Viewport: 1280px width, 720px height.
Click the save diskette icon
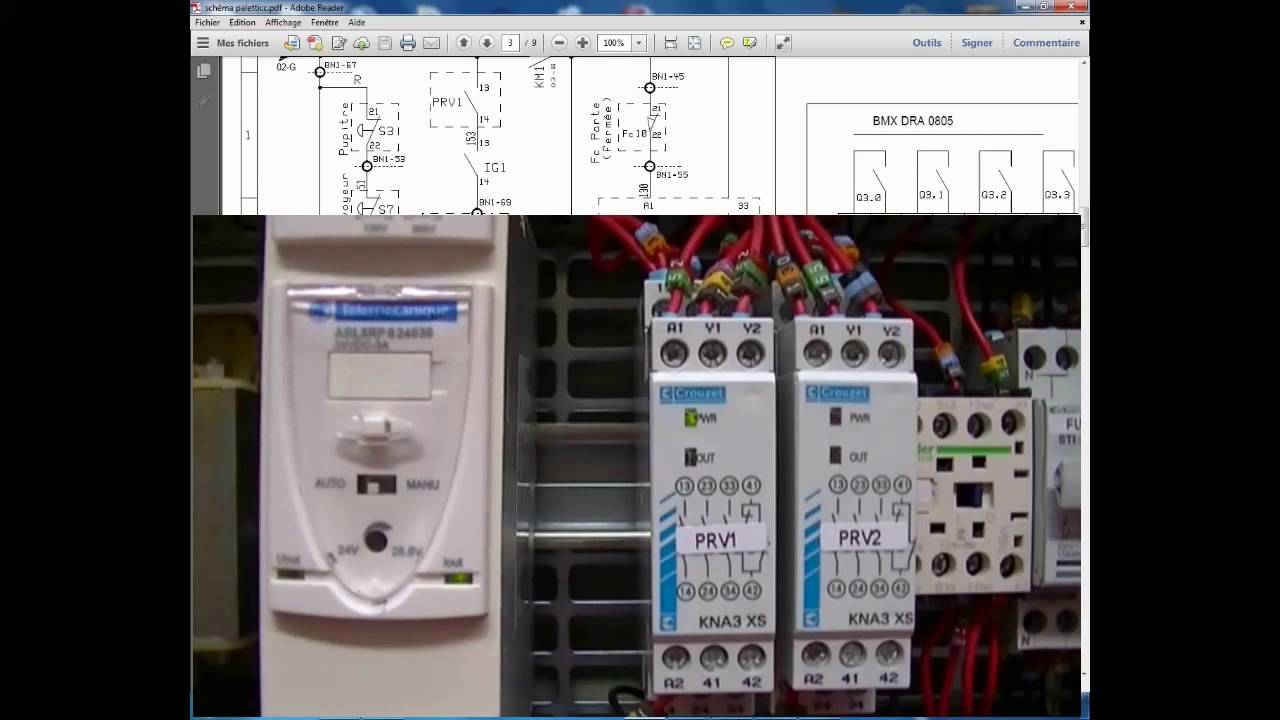coord(384,43)
